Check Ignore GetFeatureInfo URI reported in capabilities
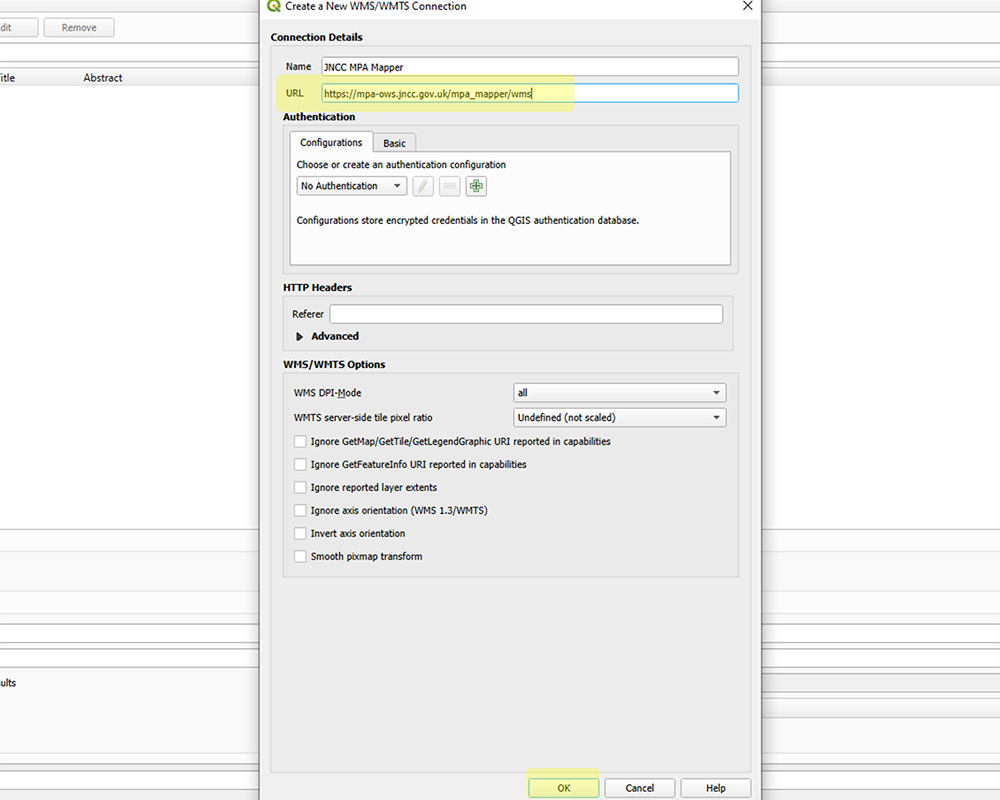 tap(301, 464)
